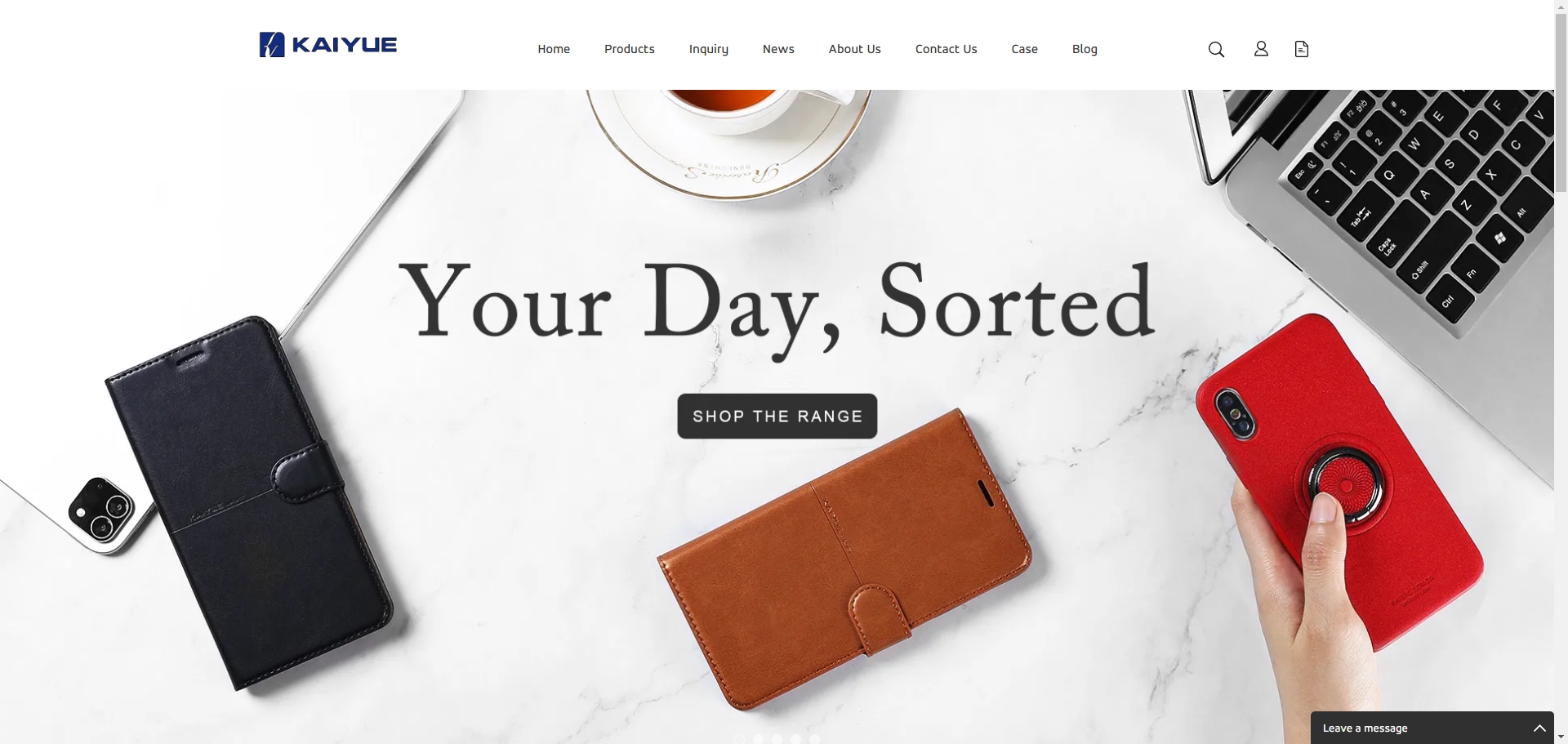Click the user account icon
The width and height of the screenshot is (1568, 744).
tap(1261, 49)
